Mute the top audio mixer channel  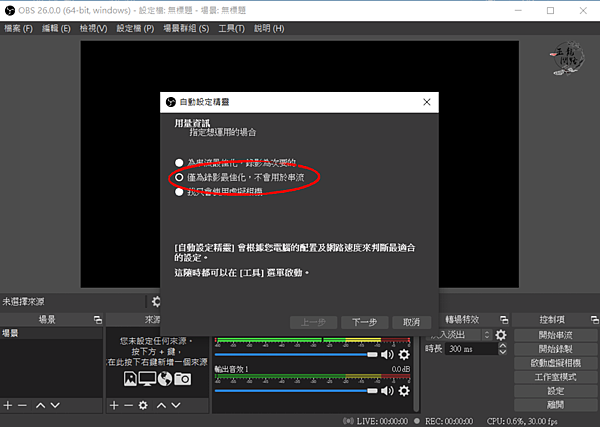pyautogui.click(x=387, y=355)
